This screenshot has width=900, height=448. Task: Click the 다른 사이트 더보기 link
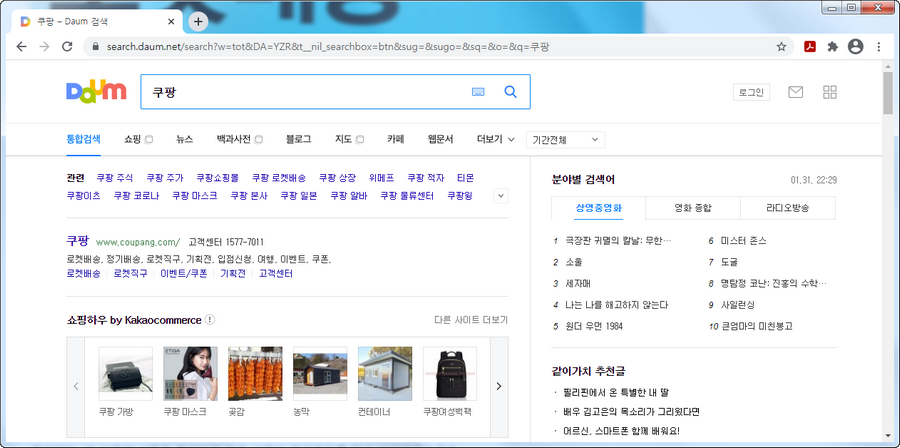point(471,320)
